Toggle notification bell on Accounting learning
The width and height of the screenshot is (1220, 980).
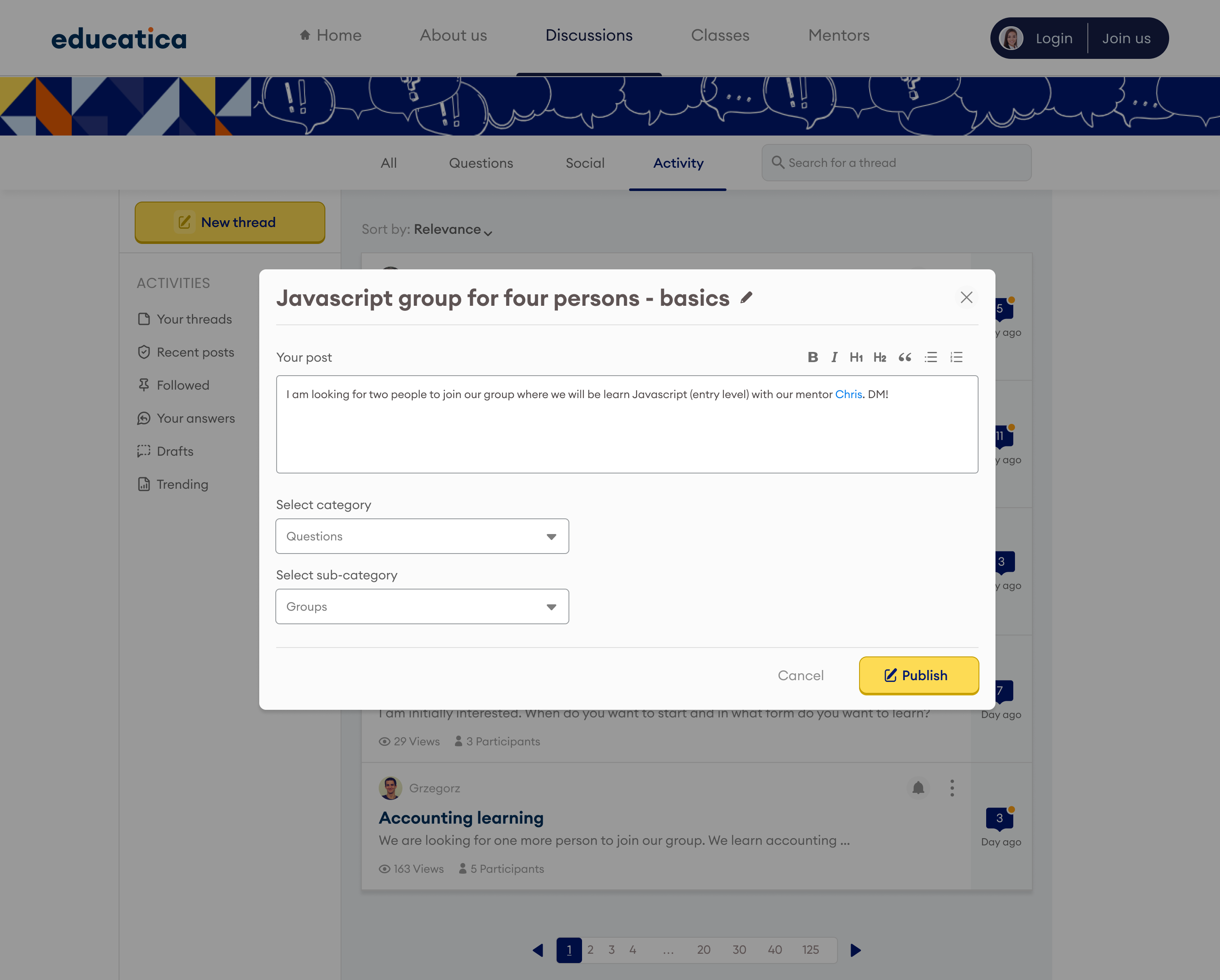point(918,788)
